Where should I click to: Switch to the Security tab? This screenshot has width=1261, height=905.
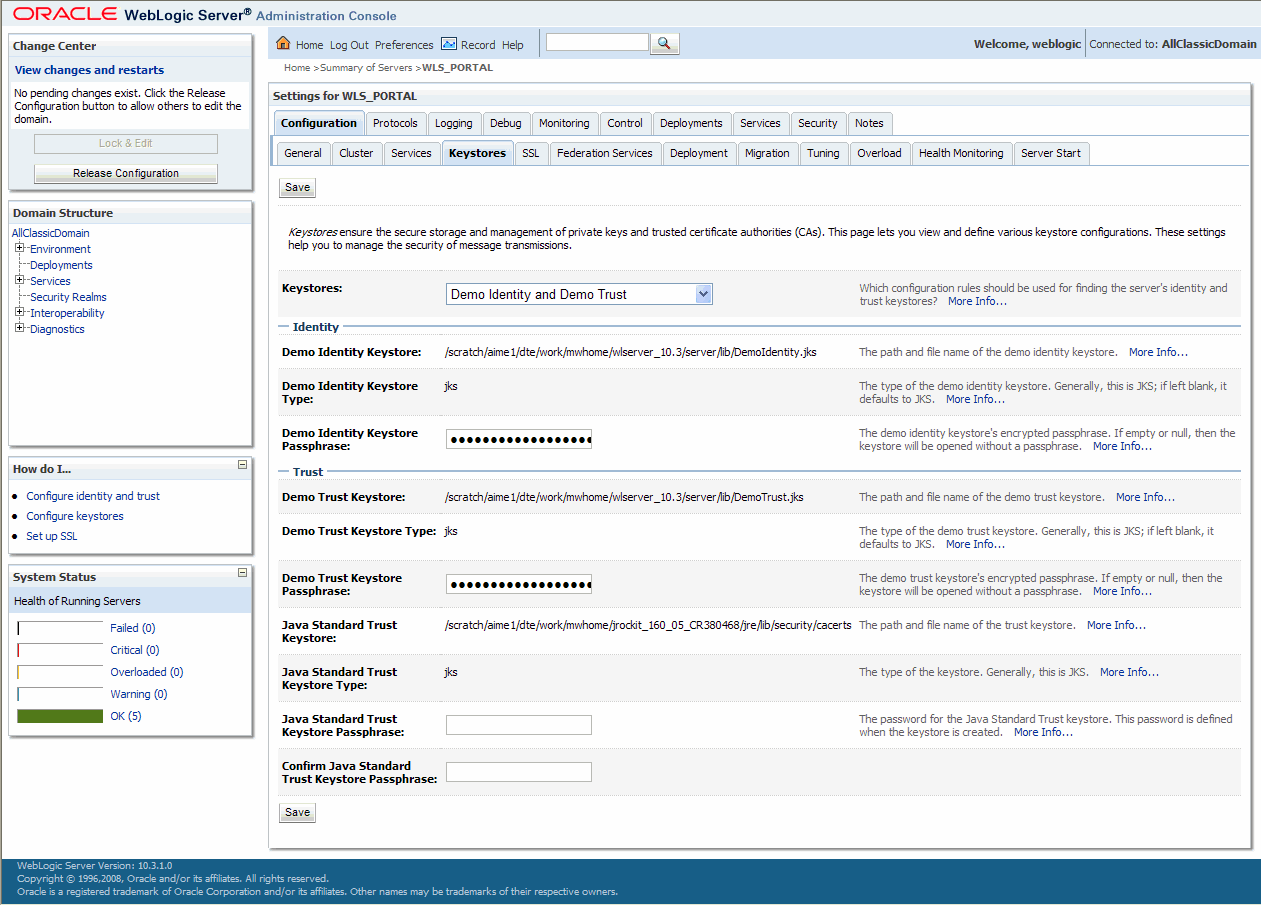point(818,123)
